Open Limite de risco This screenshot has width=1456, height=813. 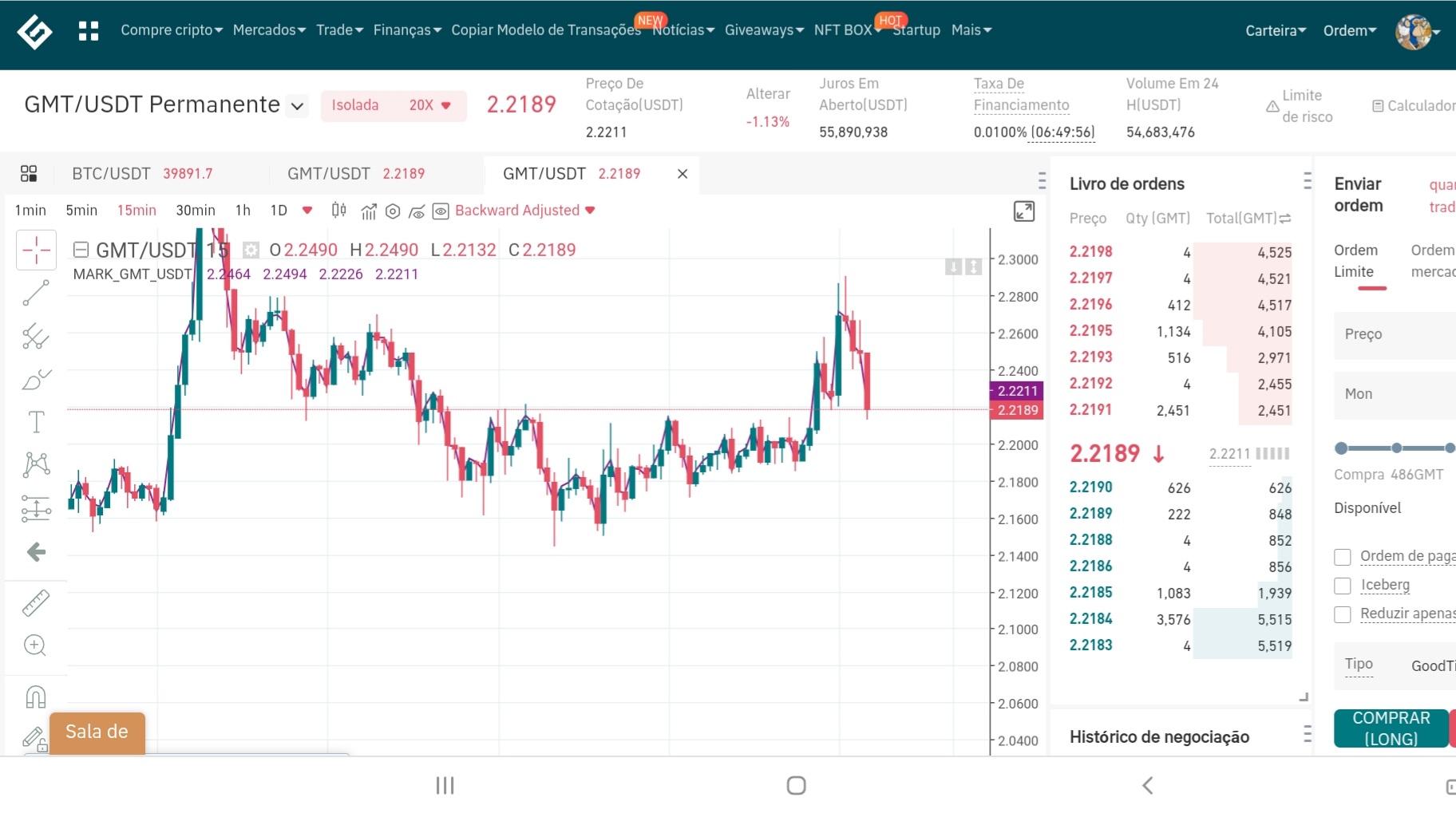(x=1300, y=106)
